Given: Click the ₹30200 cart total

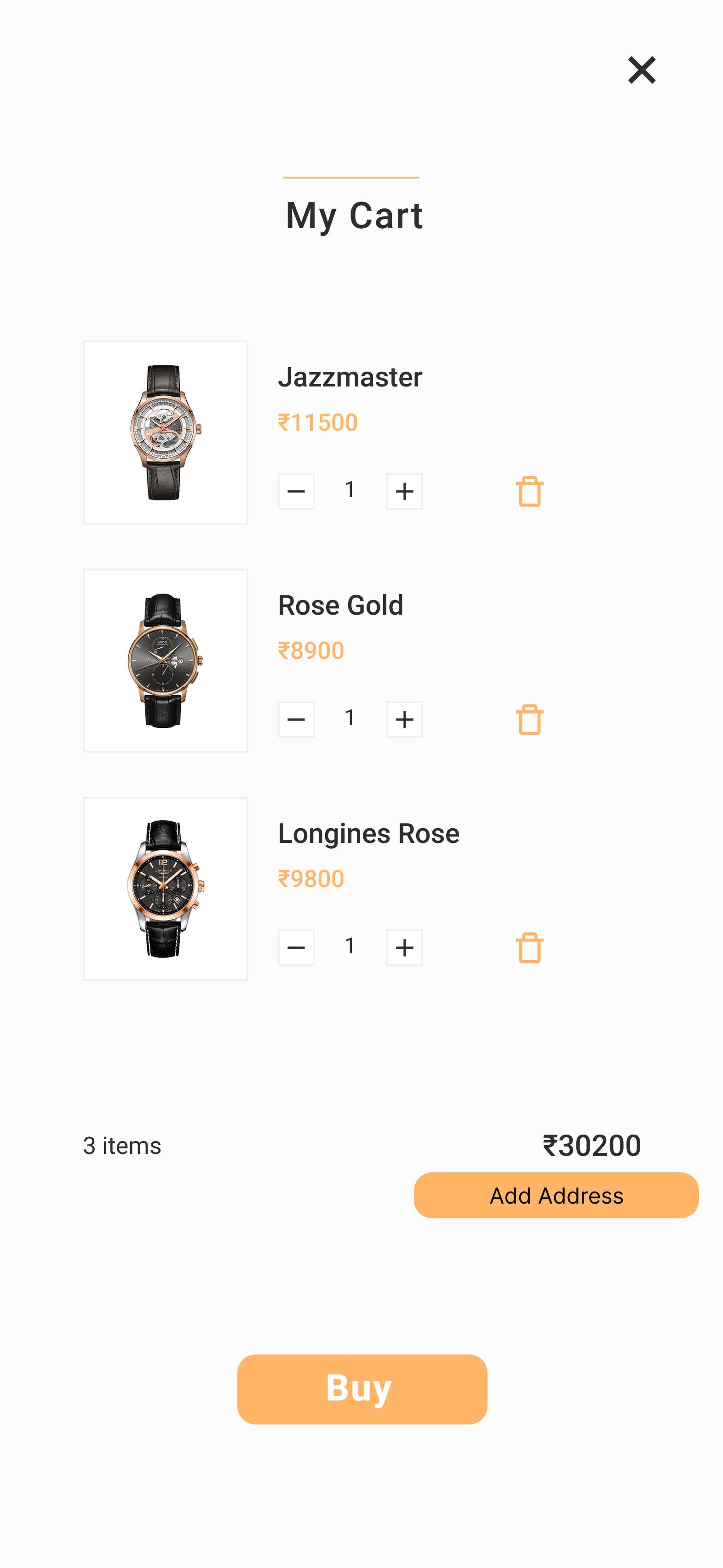Looking at the screenshot, I should click(591, 1146).
